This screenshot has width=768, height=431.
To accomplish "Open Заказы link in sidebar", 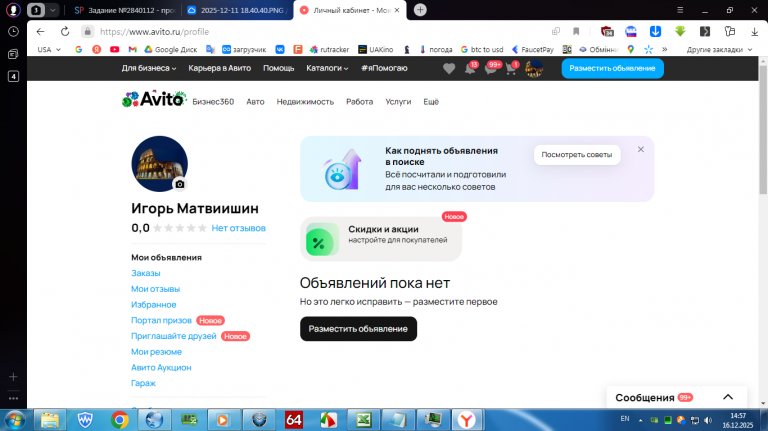I will click(145, 273).
